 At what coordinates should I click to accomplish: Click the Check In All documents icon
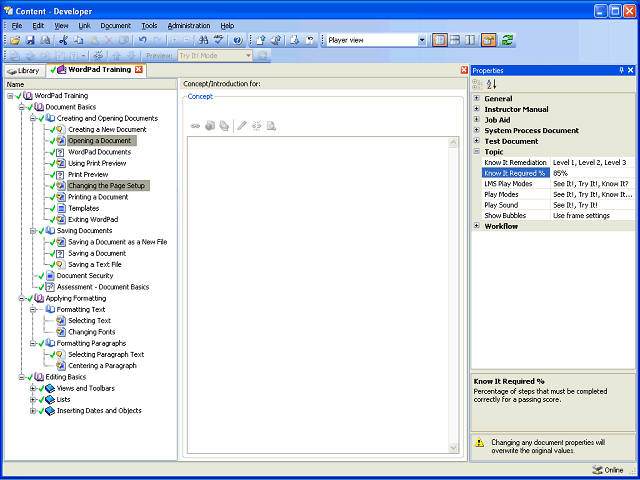pos(276,40)
